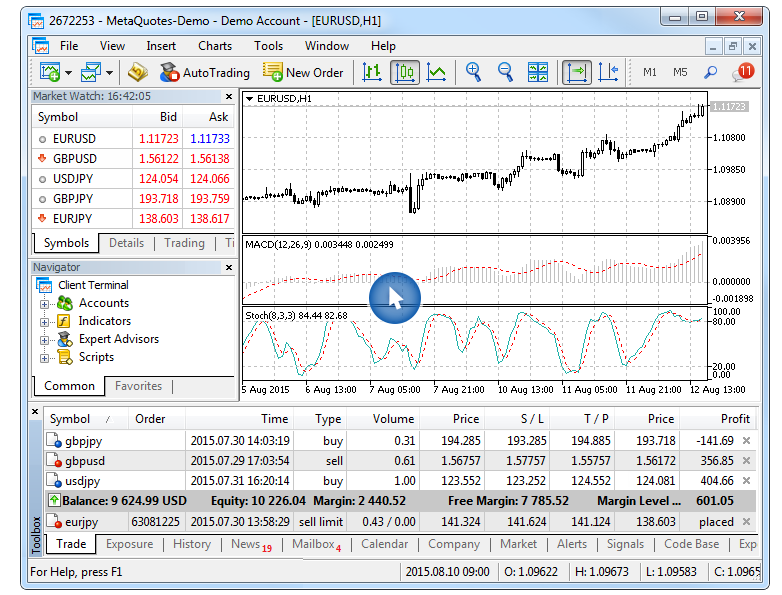This screenshot has height=595, width=782.
Task: Toggle the AutoTrading button
Action: click(204, 72)
